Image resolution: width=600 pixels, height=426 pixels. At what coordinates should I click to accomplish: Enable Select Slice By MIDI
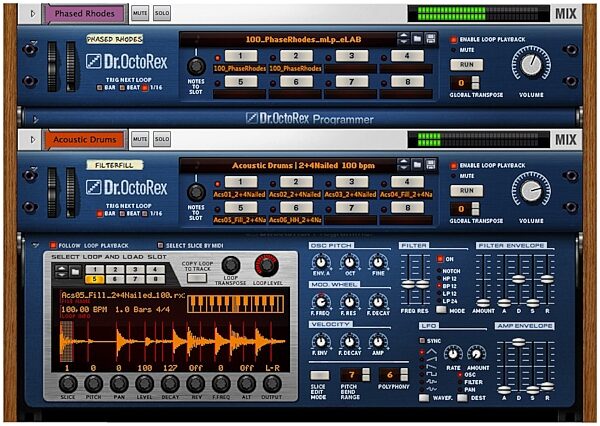pyautogui.click(x=160, y=245)
